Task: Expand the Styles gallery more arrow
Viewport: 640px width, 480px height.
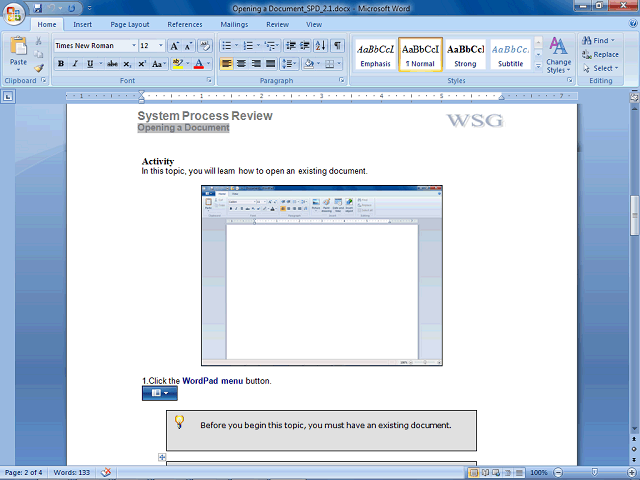Action: click(538, 66)
